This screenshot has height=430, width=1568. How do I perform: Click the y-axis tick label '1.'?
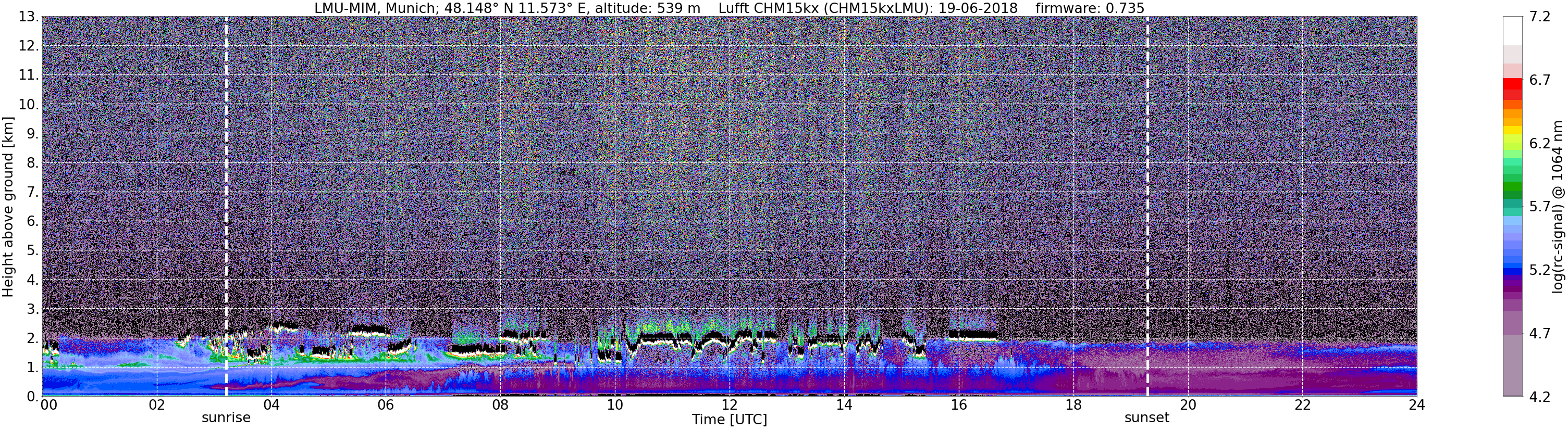coord(33,368)
